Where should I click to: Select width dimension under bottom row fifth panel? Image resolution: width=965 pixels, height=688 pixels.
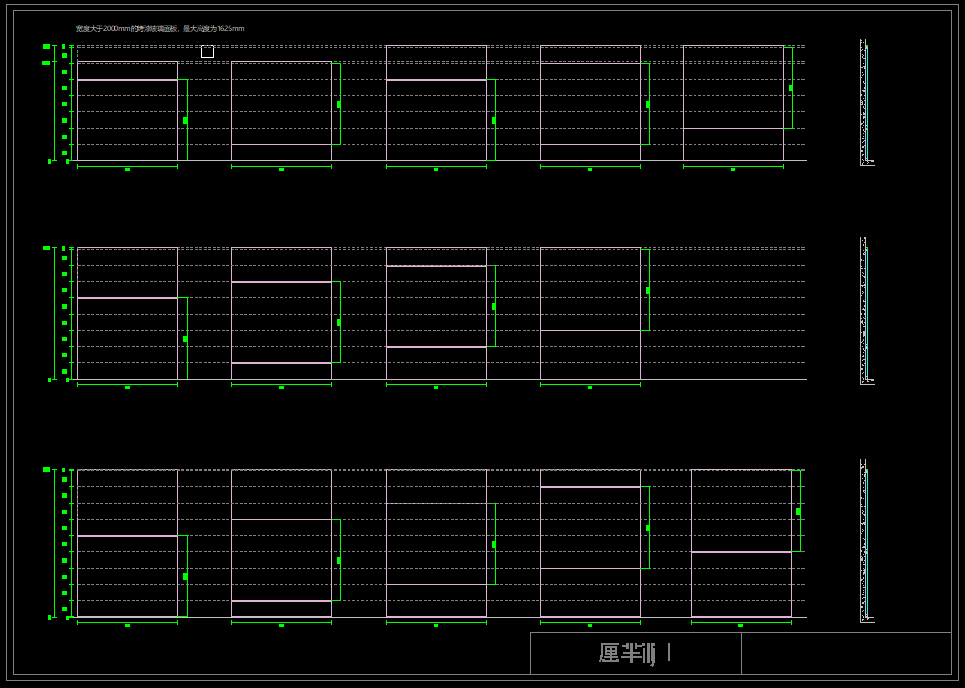(x=741, y=624)
